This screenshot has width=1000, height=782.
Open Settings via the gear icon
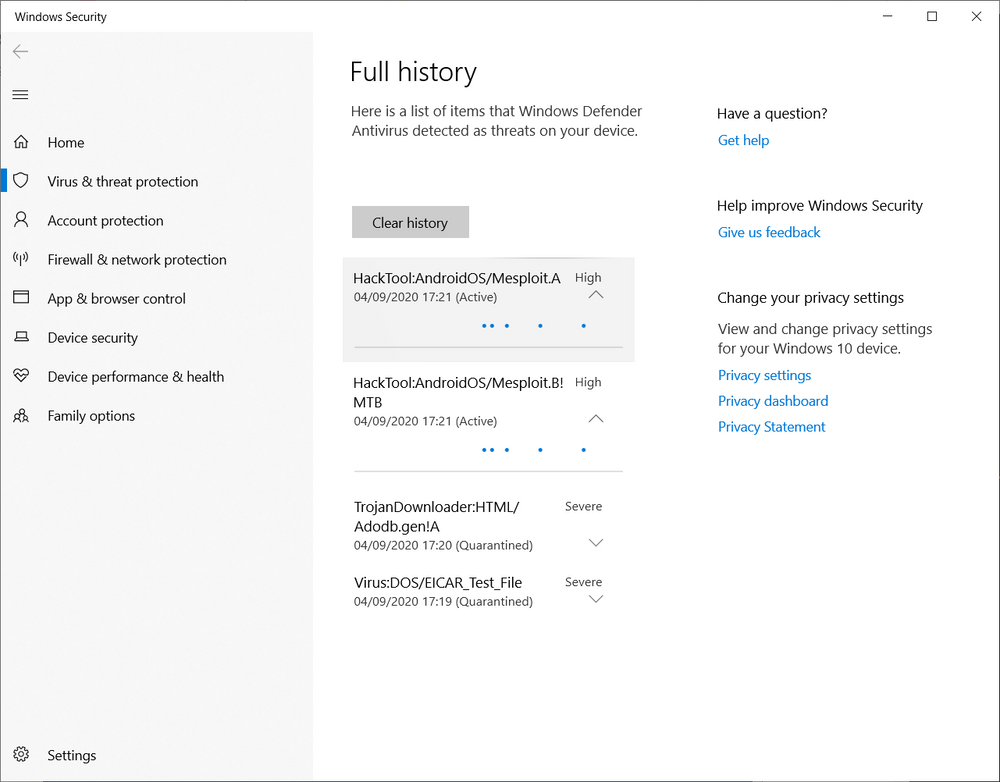click(21, 755)
